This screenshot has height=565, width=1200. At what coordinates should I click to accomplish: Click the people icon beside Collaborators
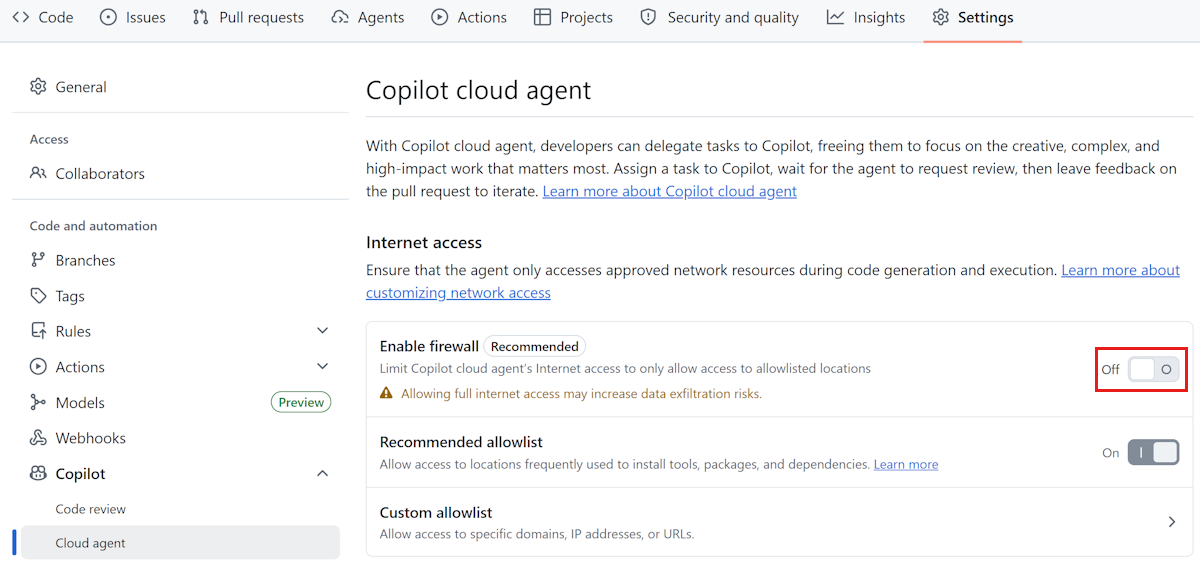[x=38, y=173]
